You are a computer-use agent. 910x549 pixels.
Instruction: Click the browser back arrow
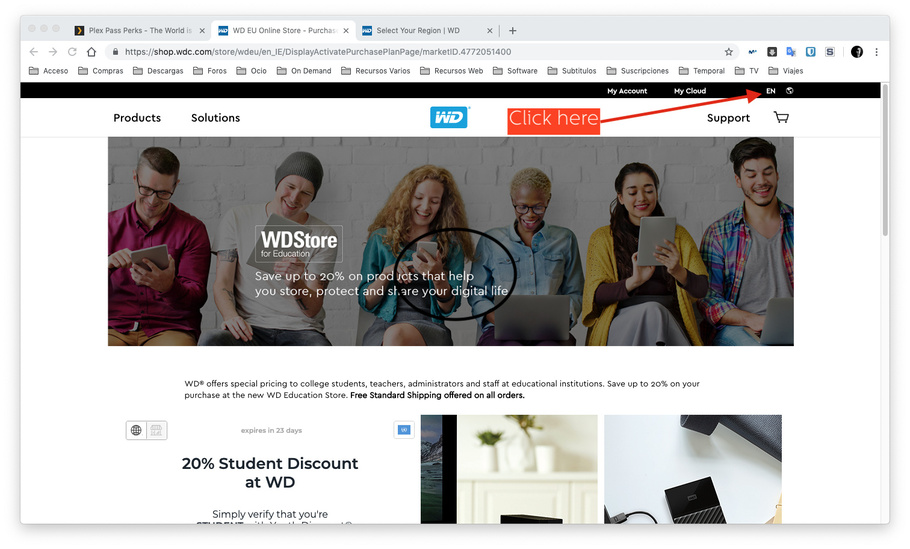[x=34, y=52]
